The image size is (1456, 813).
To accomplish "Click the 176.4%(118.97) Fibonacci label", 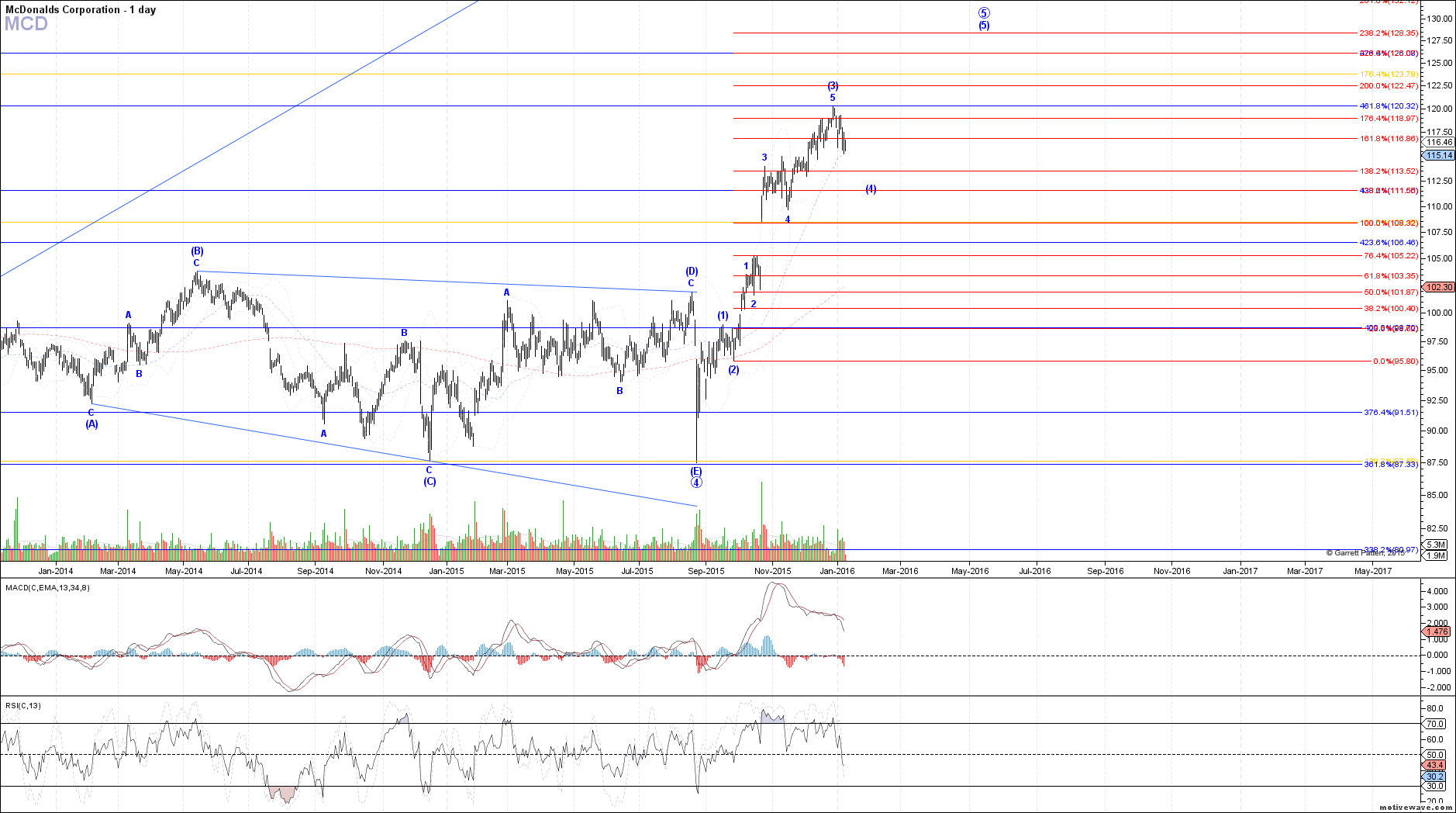I will (1389, 119).
